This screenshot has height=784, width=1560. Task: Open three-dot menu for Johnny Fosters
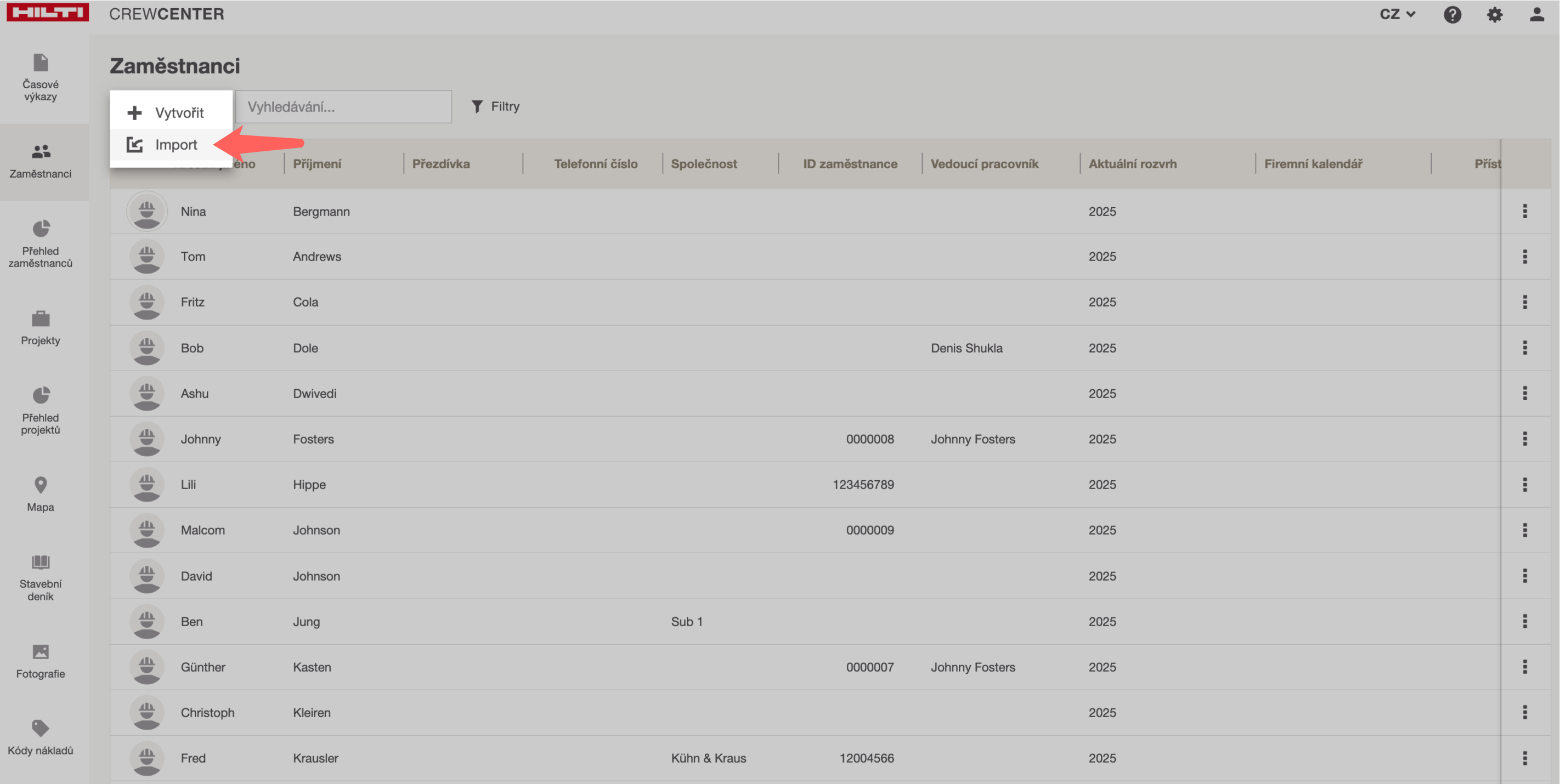click(1524, 439)
